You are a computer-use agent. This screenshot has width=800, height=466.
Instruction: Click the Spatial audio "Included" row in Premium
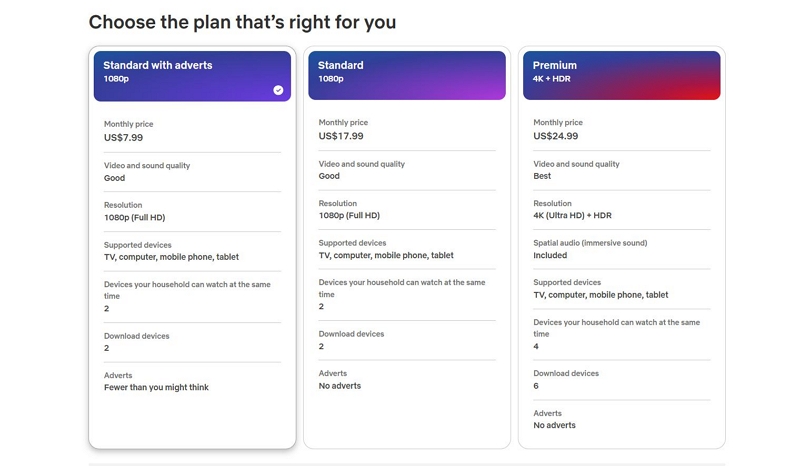pyautogui.click(x=550, y=255)
